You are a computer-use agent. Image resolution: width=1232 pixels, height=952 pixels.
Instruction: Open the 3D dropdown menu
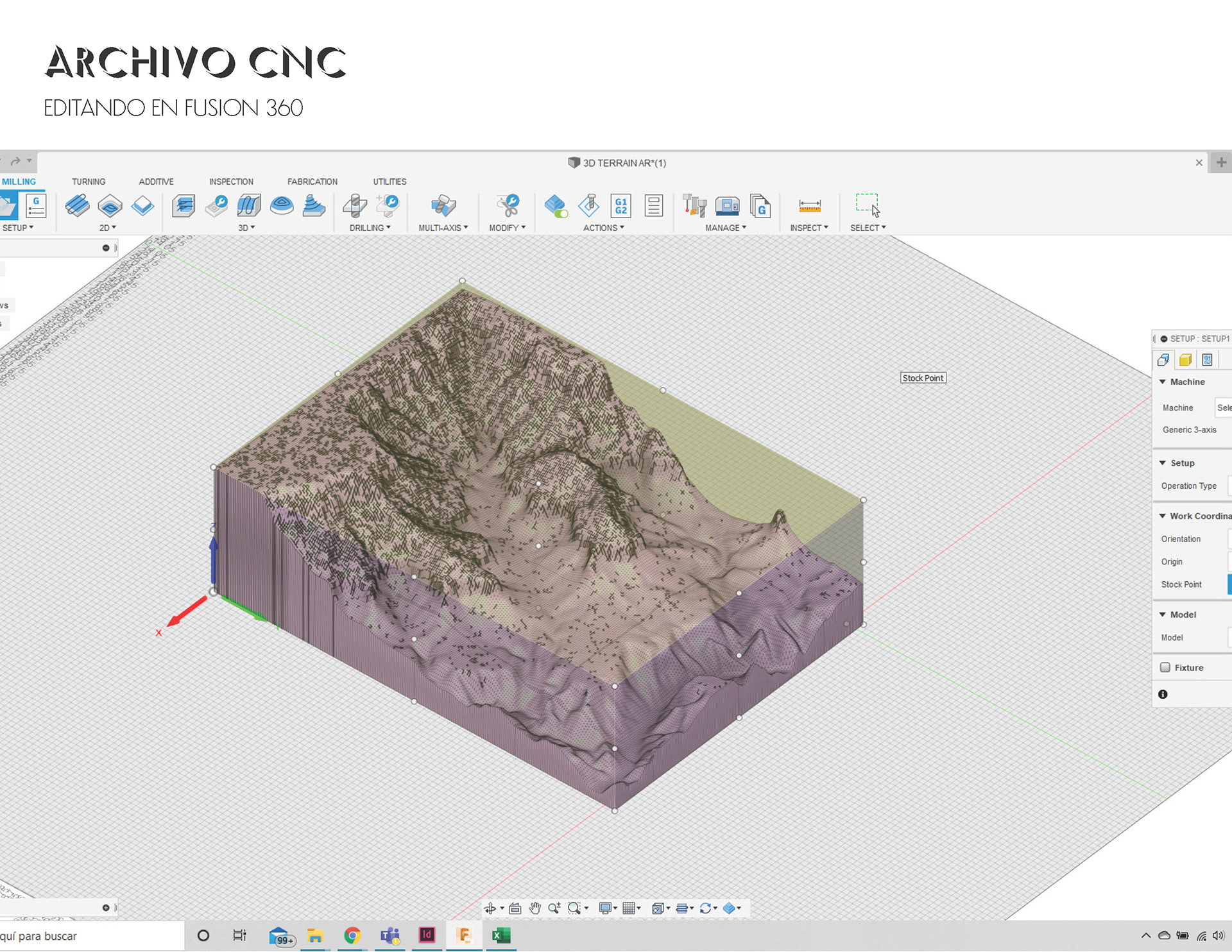246,228
